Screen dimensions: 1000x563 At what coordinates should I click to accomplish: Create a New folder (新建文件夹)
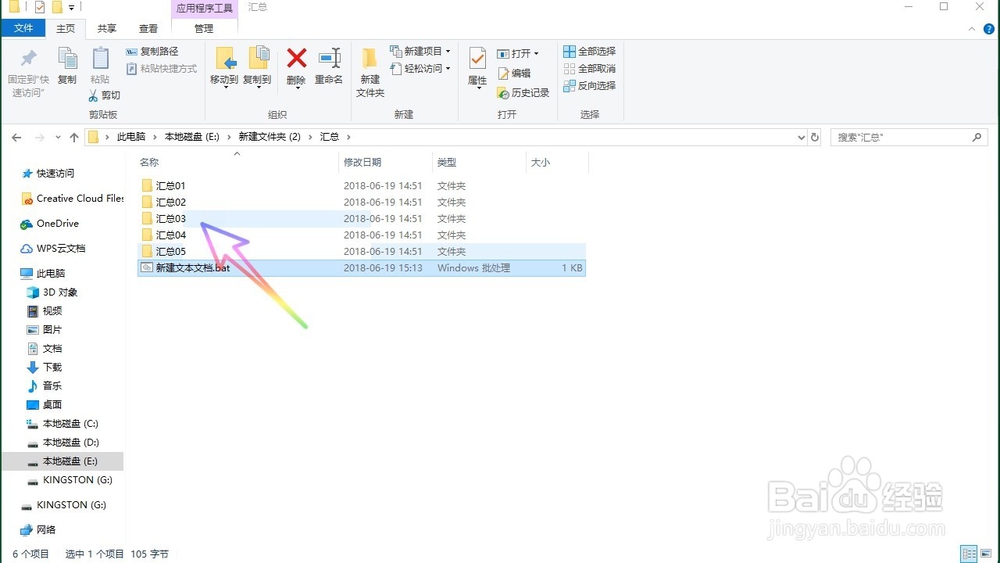(370, 72)
